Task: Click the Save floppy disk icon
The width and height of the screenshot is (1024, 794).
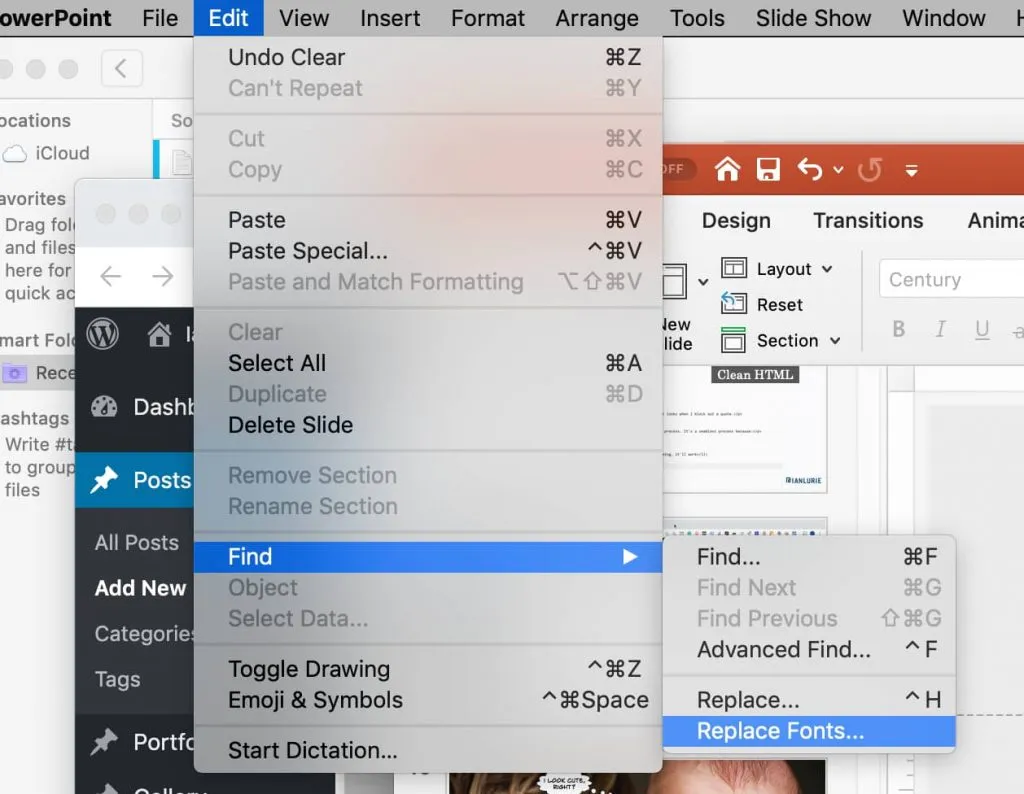Action: (768, 170)
